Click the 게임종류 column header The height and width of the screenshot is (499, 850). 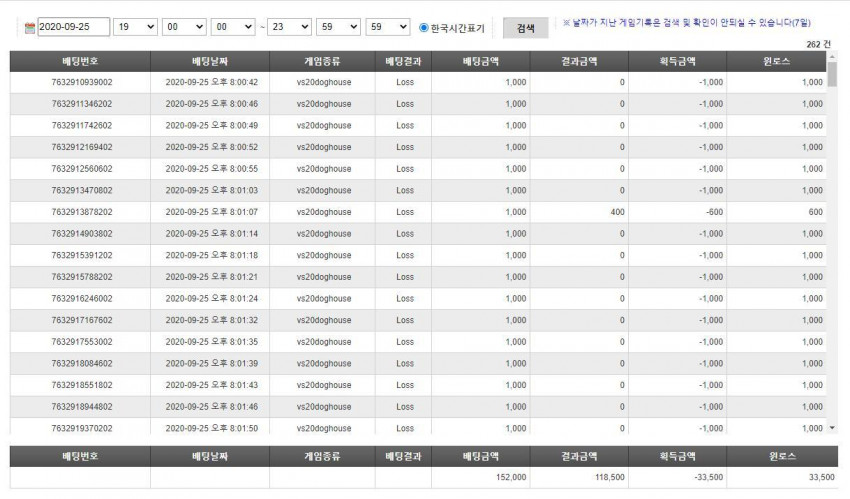pos(322,62)
